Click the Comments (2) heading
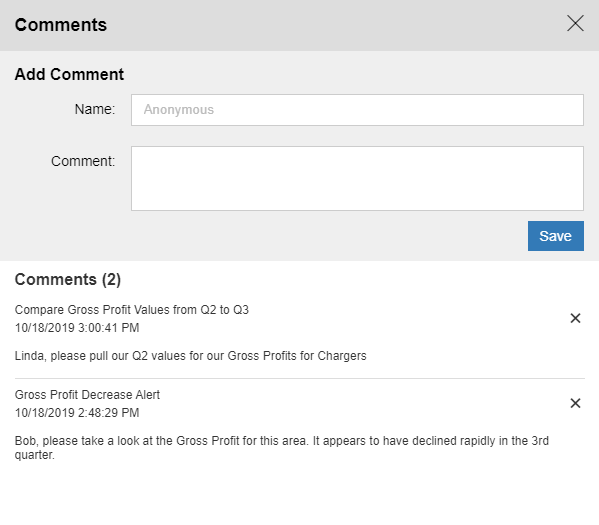 [x=68, y=279]
